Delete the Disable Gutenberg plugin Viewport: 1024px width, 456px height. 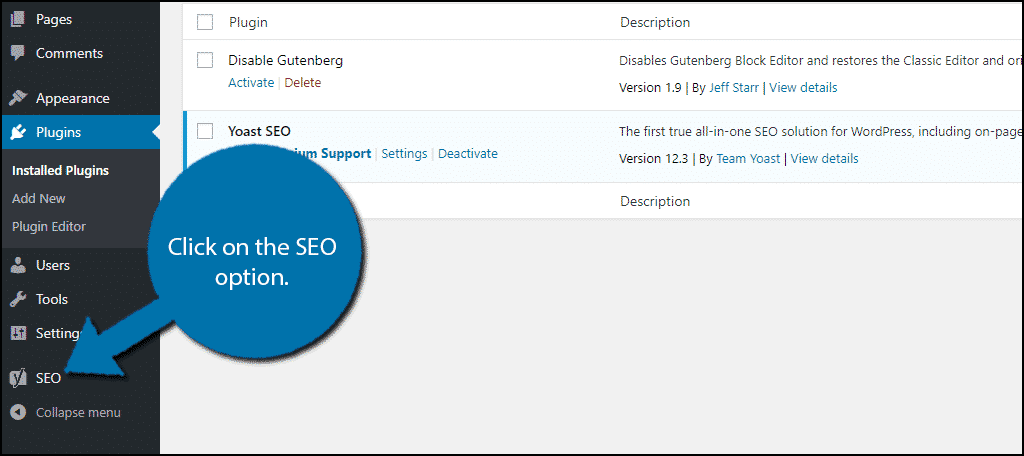click(303, 83)
